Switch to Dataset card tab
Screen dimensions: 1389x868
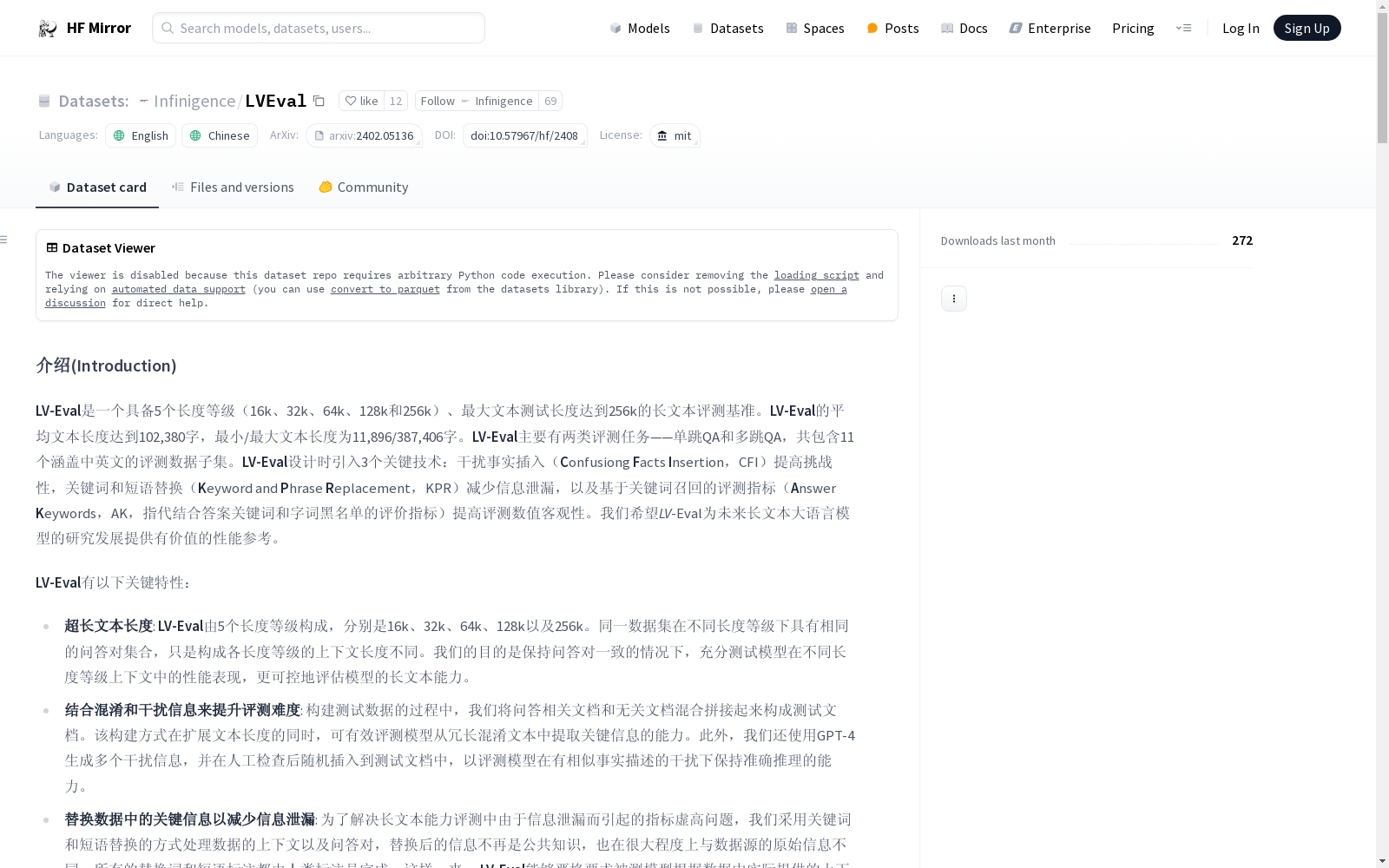pyautogui.click(x=97, y=187)
